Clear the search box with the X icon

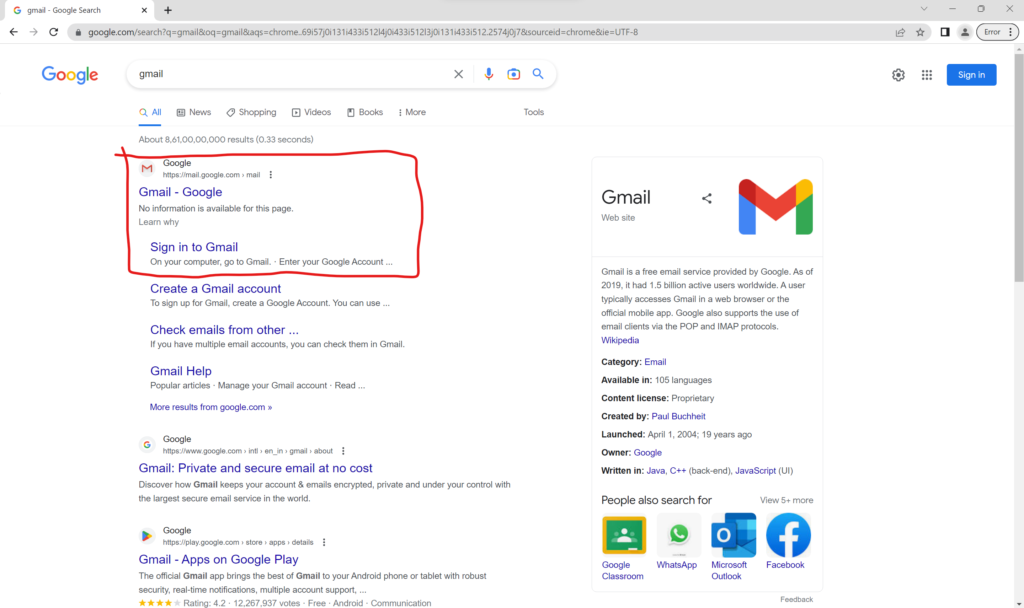458,74
